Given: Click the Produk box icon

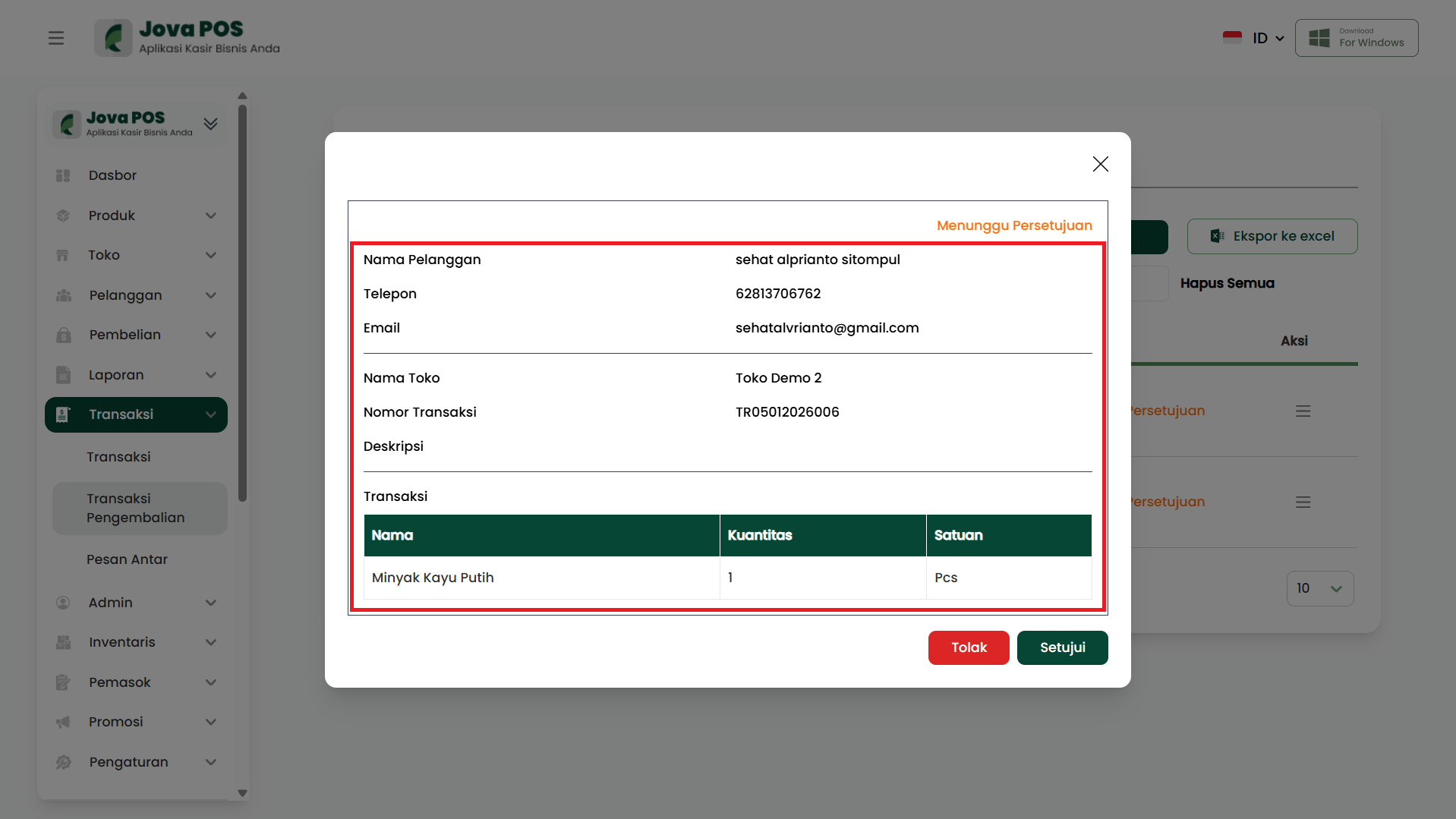Looking at the screenshot, I should [63, 216].
